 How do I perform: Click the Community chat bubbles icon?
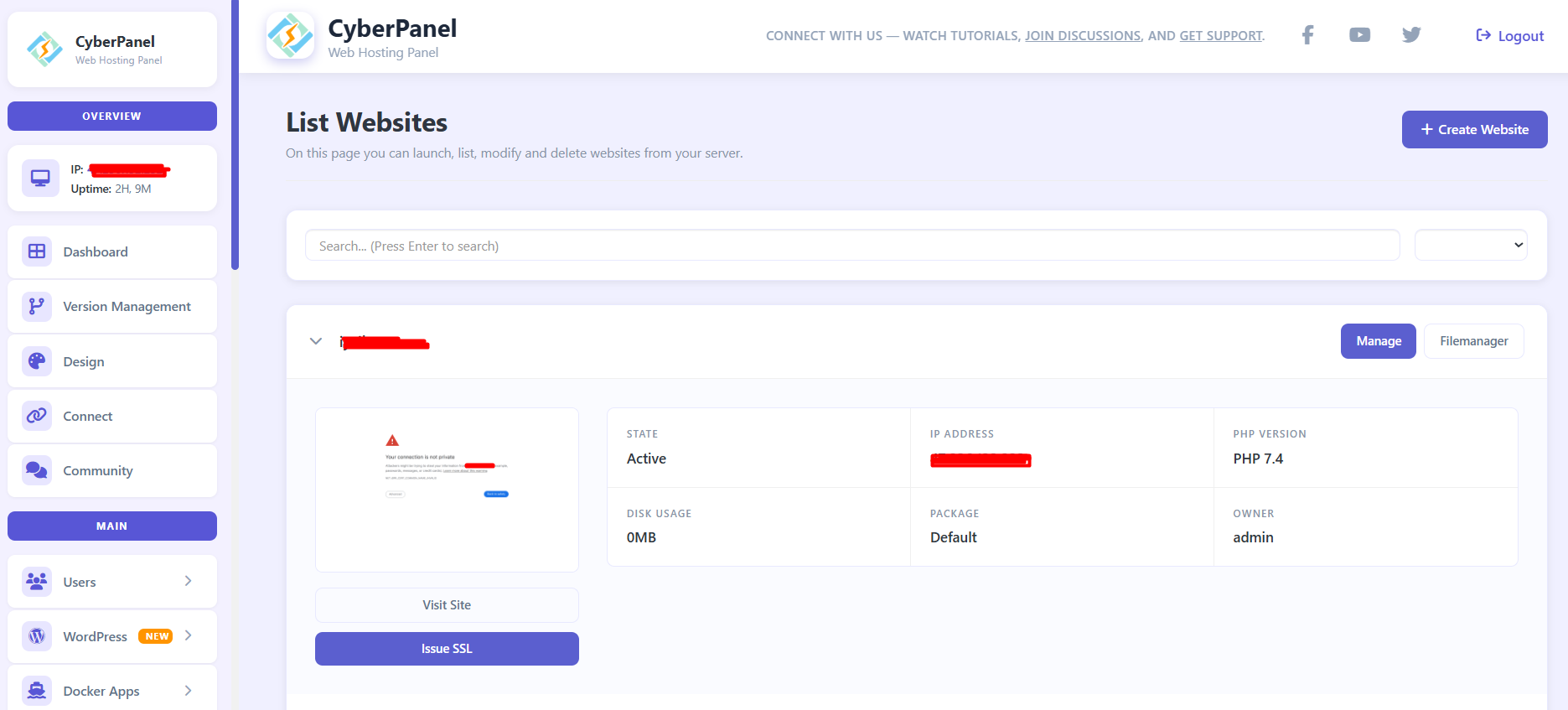(37, 470)
